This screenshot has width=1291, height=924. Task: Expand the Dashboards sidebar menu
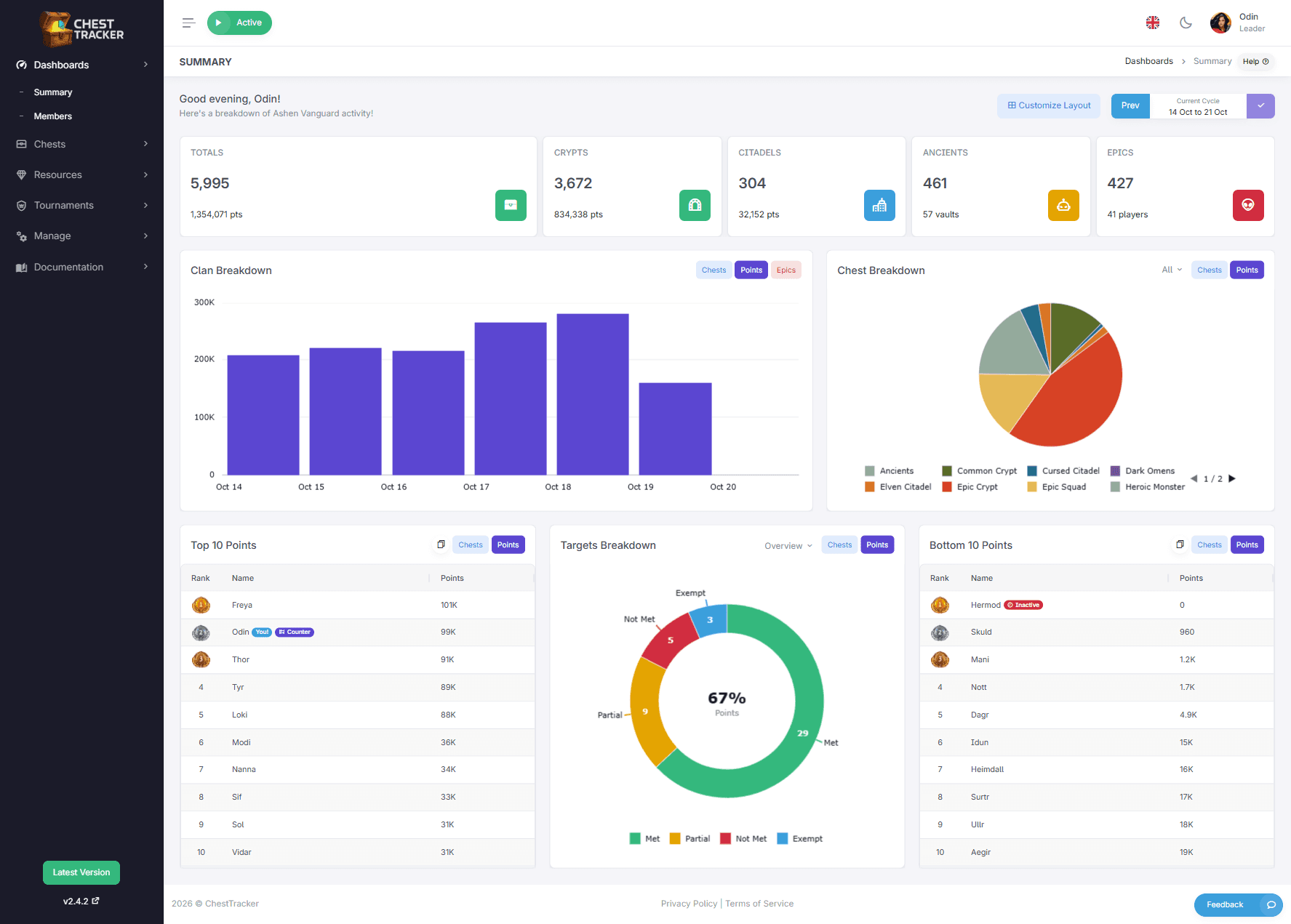click(x=81, y=65)
